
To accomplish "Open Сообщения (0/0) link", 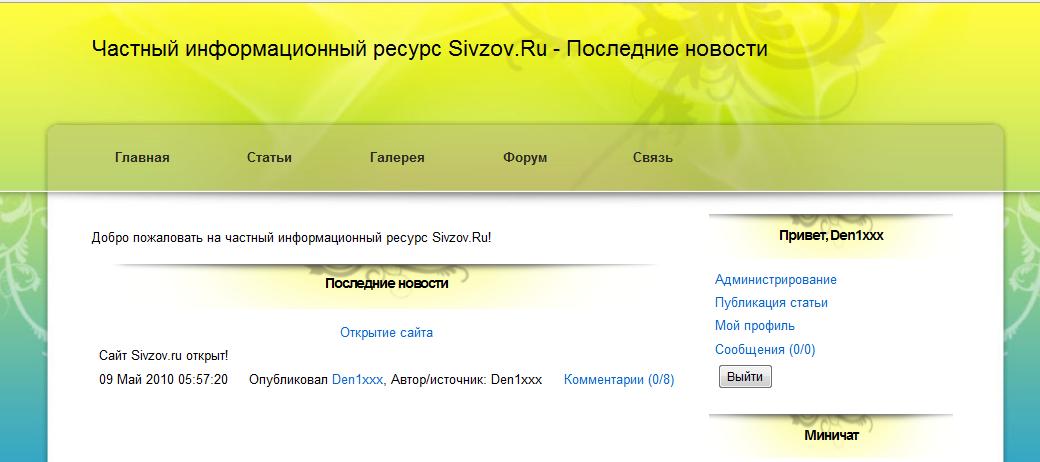I will (x=765, y=349).
